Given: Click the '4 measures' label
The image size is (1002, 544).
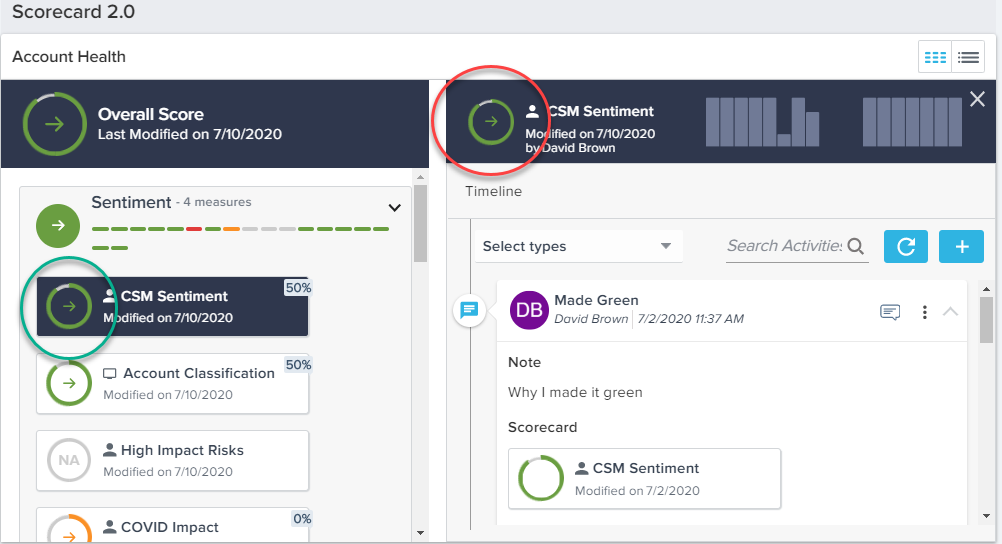Looking at the screenshot, I should click(x=217, y=202).
